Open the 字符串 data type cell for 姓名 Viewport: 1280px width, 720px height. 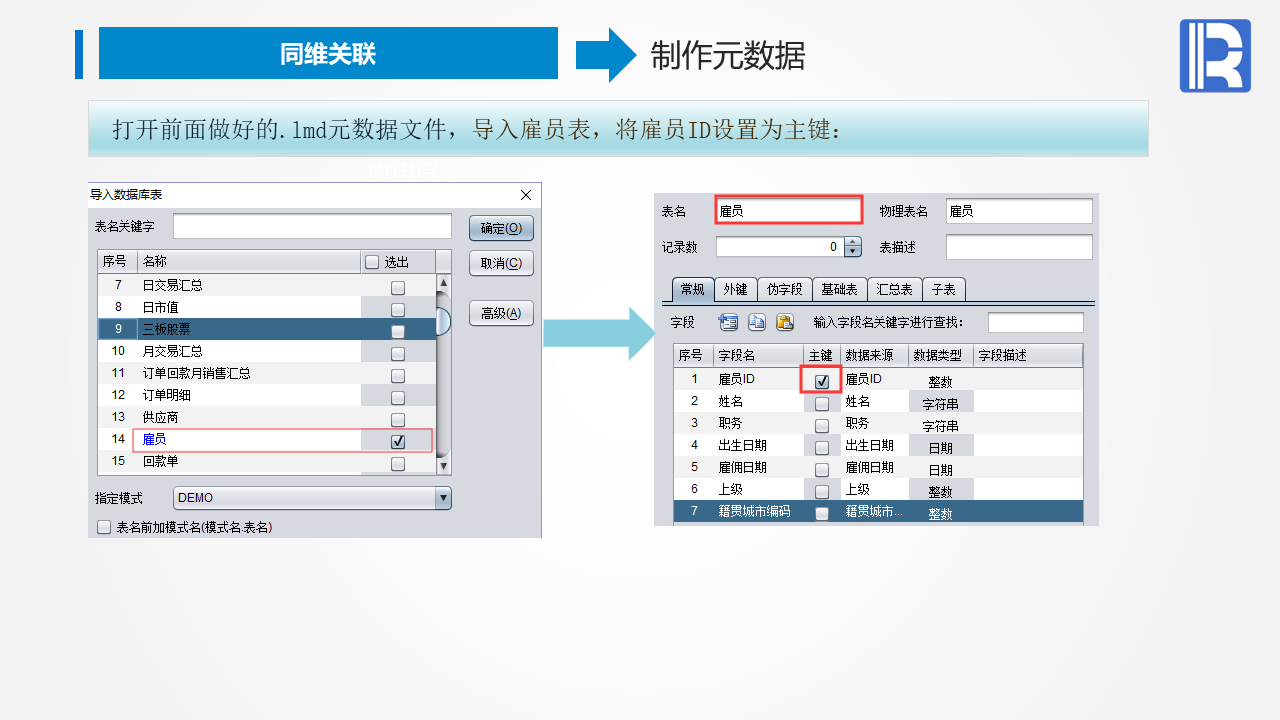[941, 403]
